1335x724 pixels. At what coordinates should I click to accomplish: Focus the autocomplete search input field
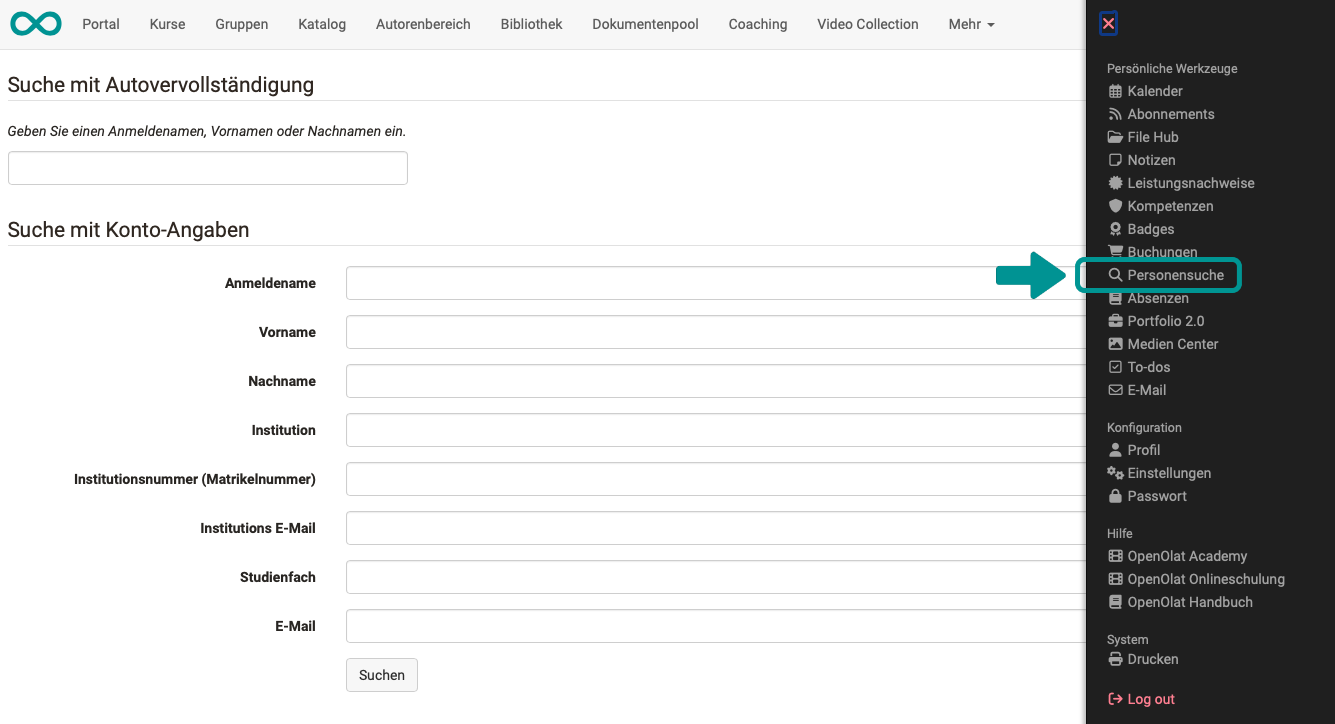[208, 168]
